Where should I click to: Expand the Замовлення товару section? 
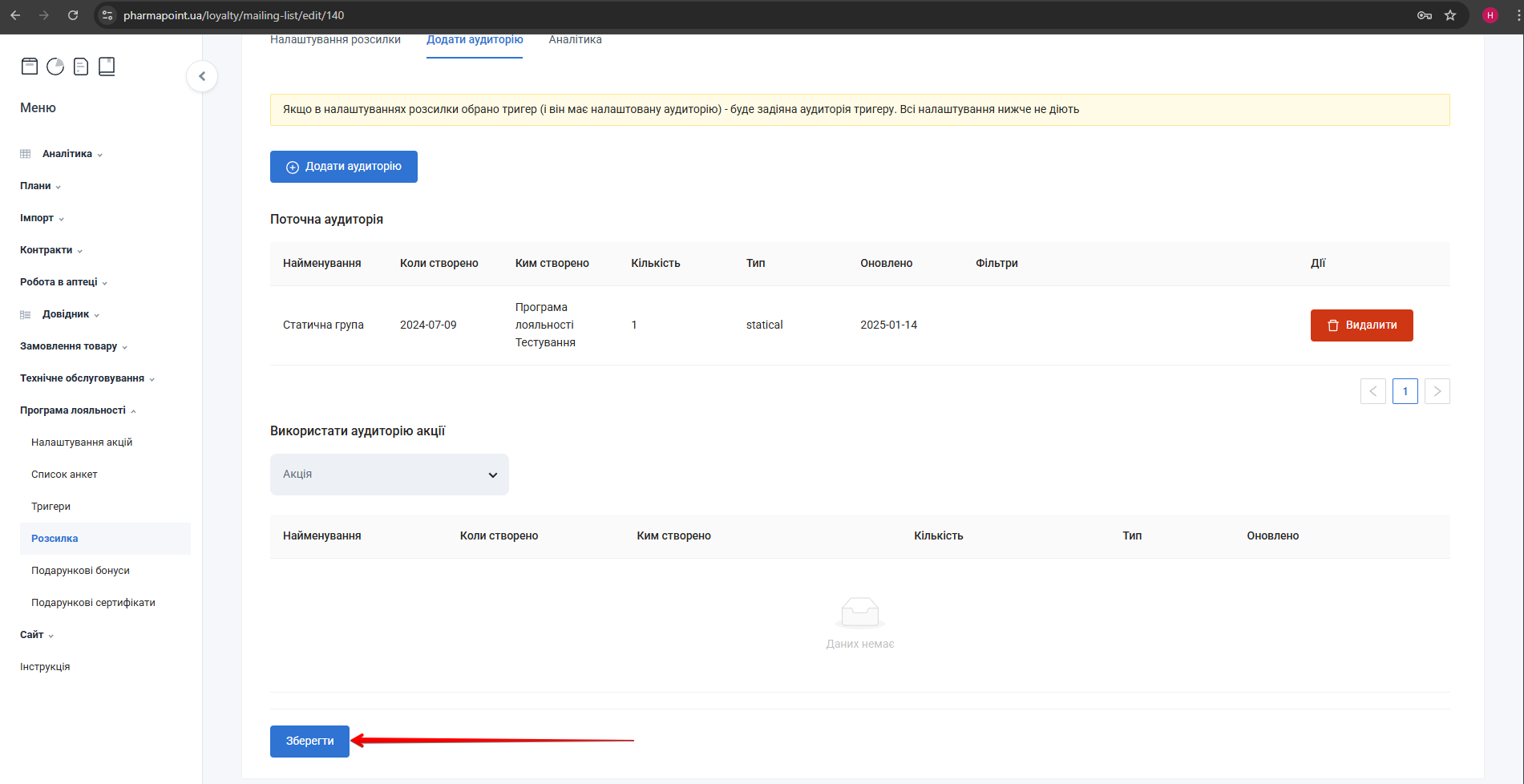pos(74,346)
